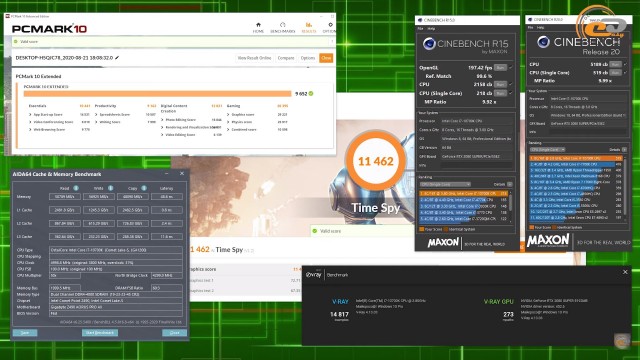The image size is (640, 360).
Task: Toggle CPU (Single Core) checkbox in Cinebench R20
Action: pos(625,73)
